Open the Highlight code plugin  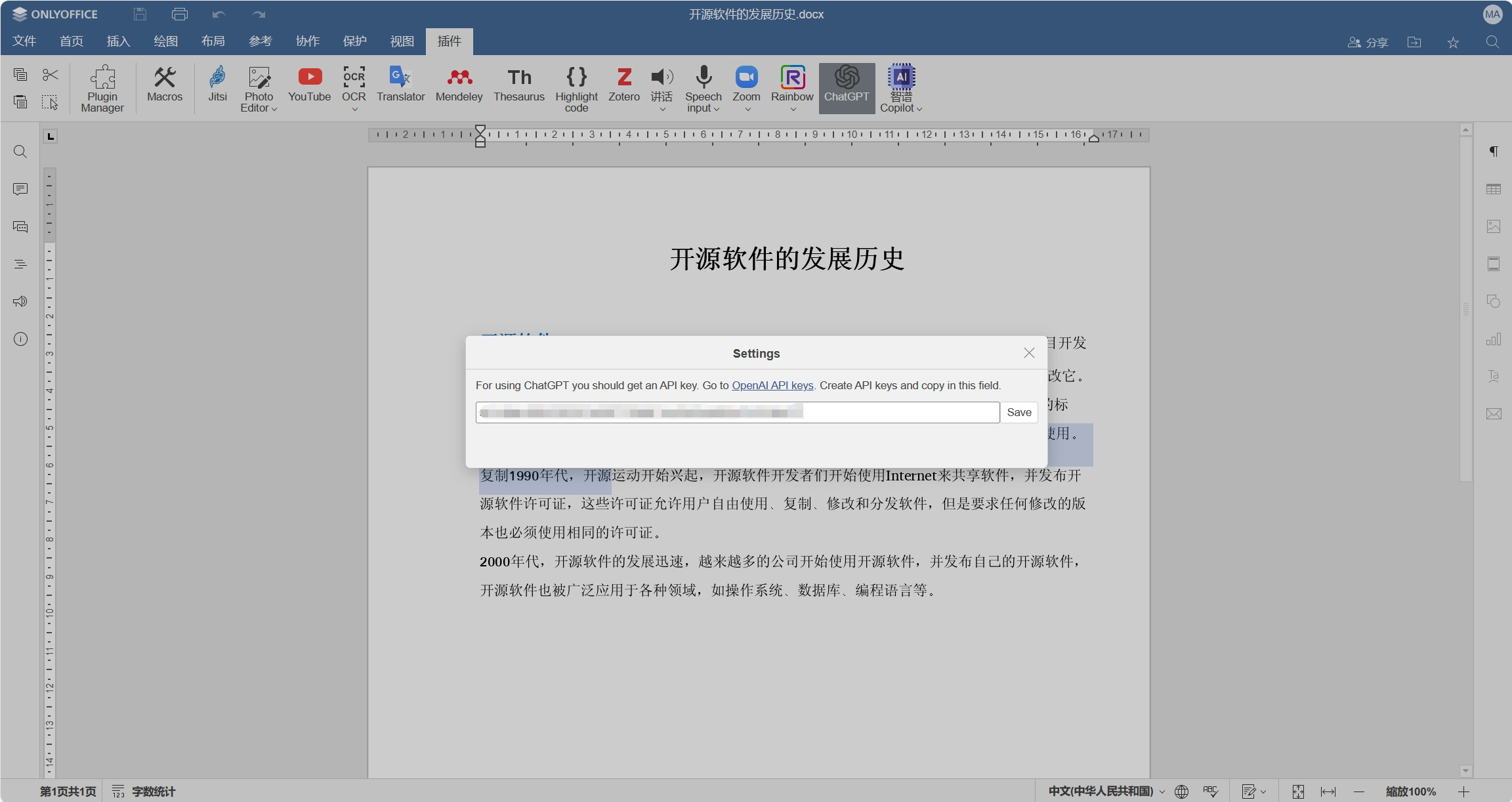click(x=576, y=89)
